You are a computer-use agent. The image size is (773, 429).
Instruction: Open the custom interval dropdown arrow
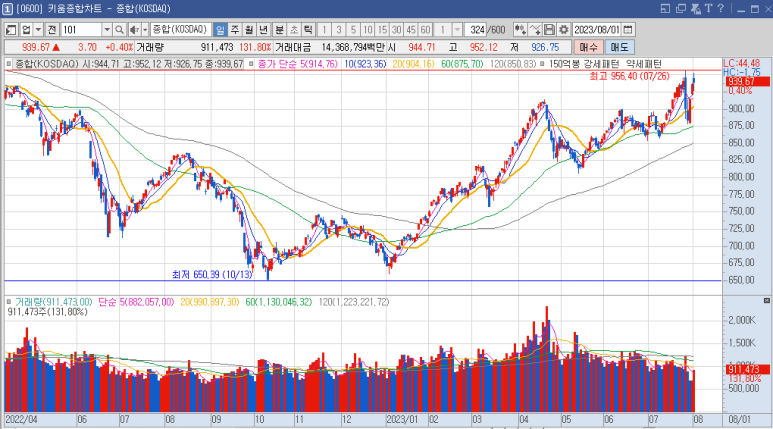[457, 30]
